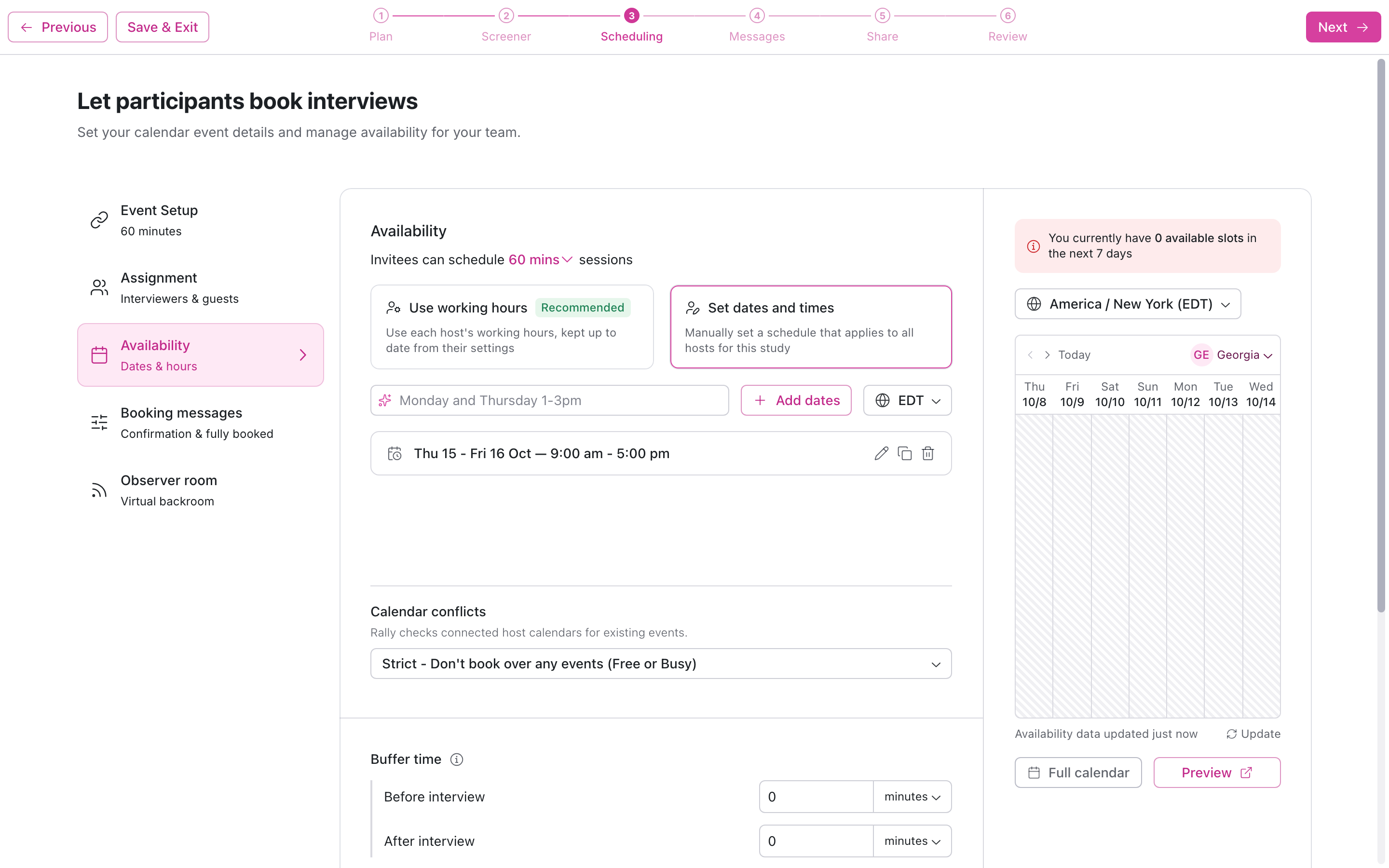Viewport: 1389px width, 868px height.
Task: Duplicate the Thu 15 - Fri 16 Oct entry
Action: tap(905, 453)
